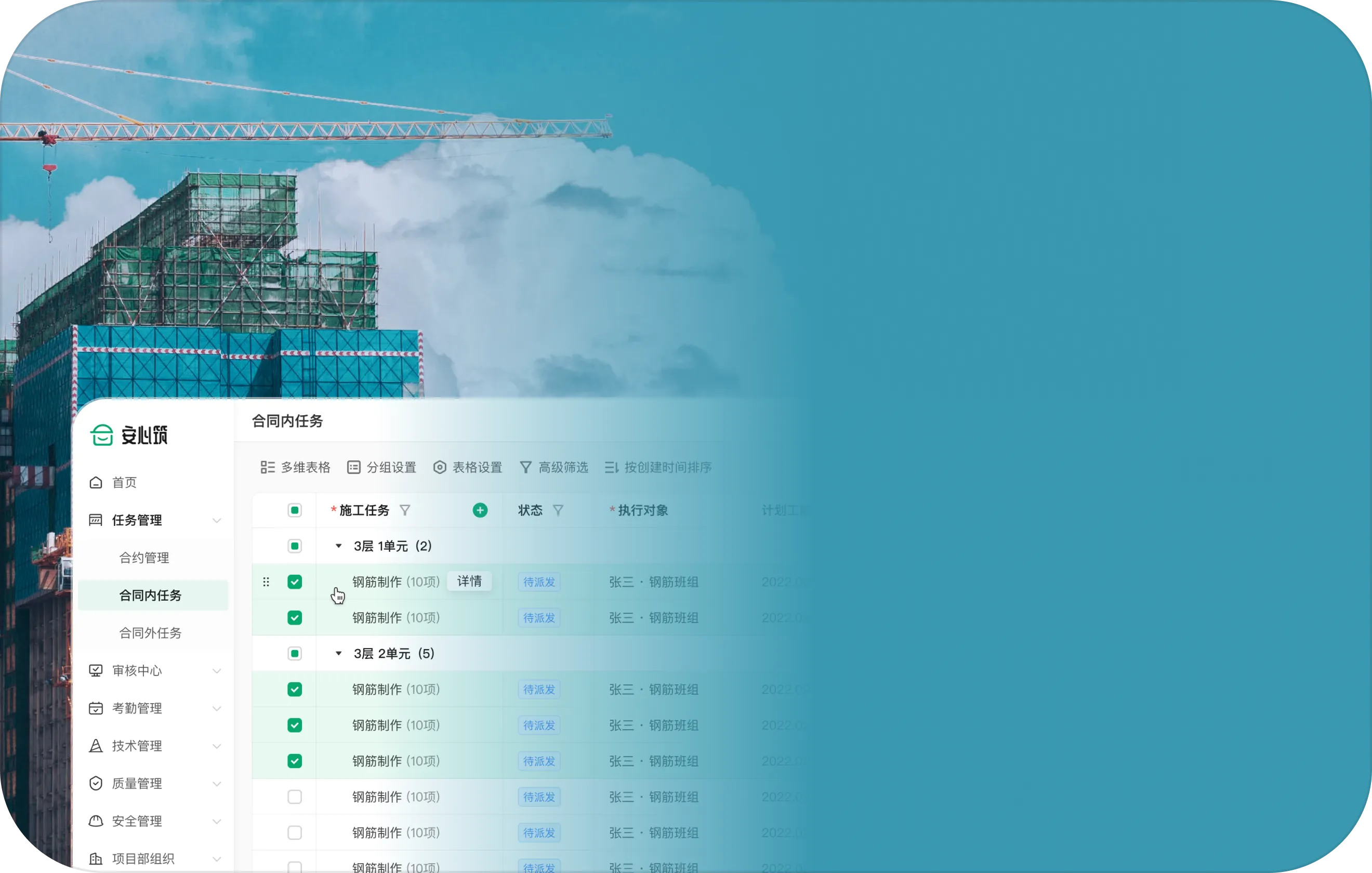The width and height of the screenshot is (1372, 873).
Task: Open the 详情 button on first task
Action: coord(469,581)
